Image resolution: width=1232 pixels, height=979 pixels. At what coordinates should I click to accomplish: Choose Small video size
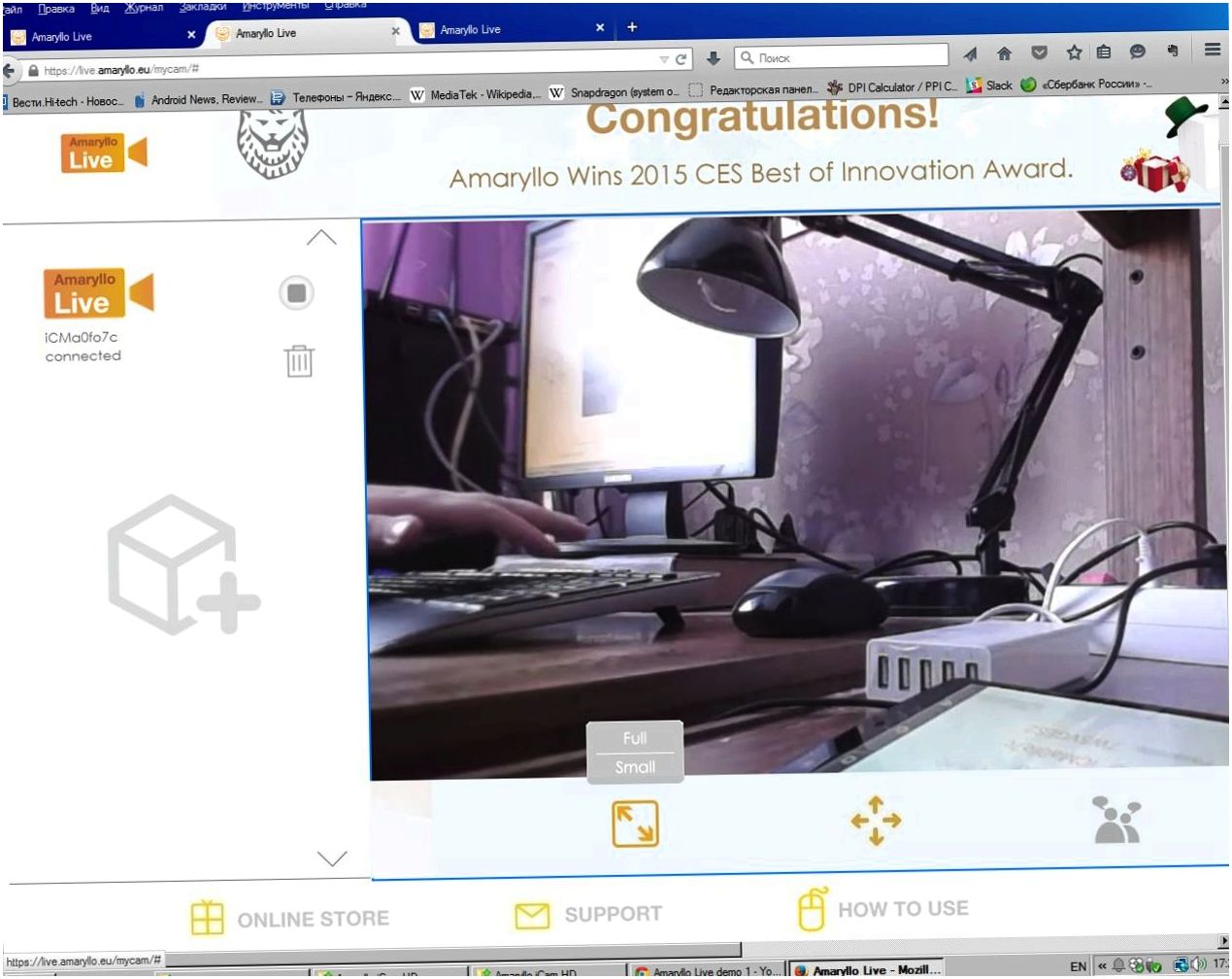pyautogui.click(x=635, y=767)
